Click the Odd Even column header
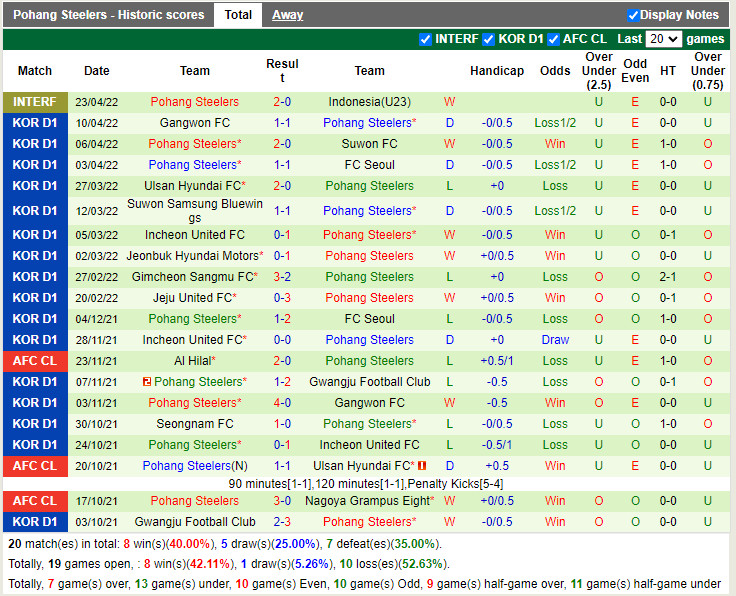The width and height of the screenshot is (736, 596). click(635, 71)
